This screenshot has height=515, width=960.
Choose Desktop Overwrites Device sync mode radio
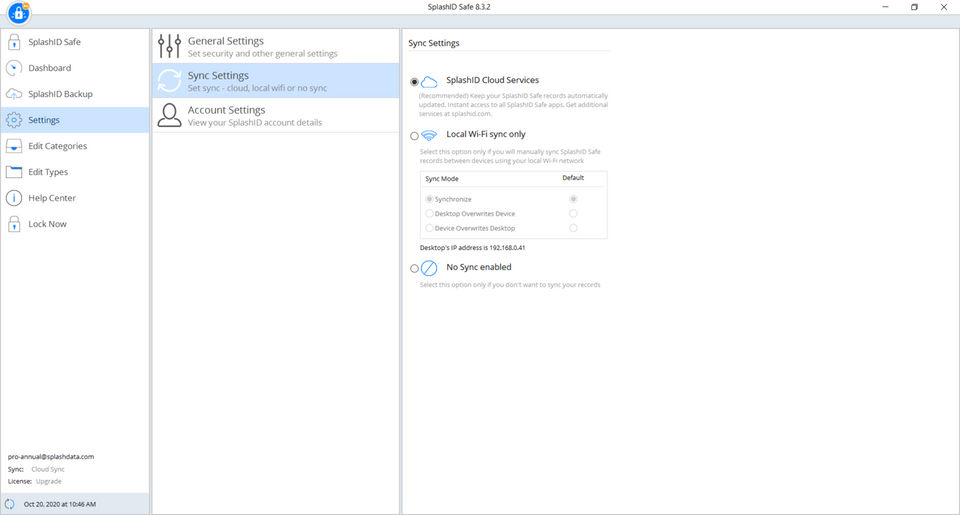click(x=429, y=214)
